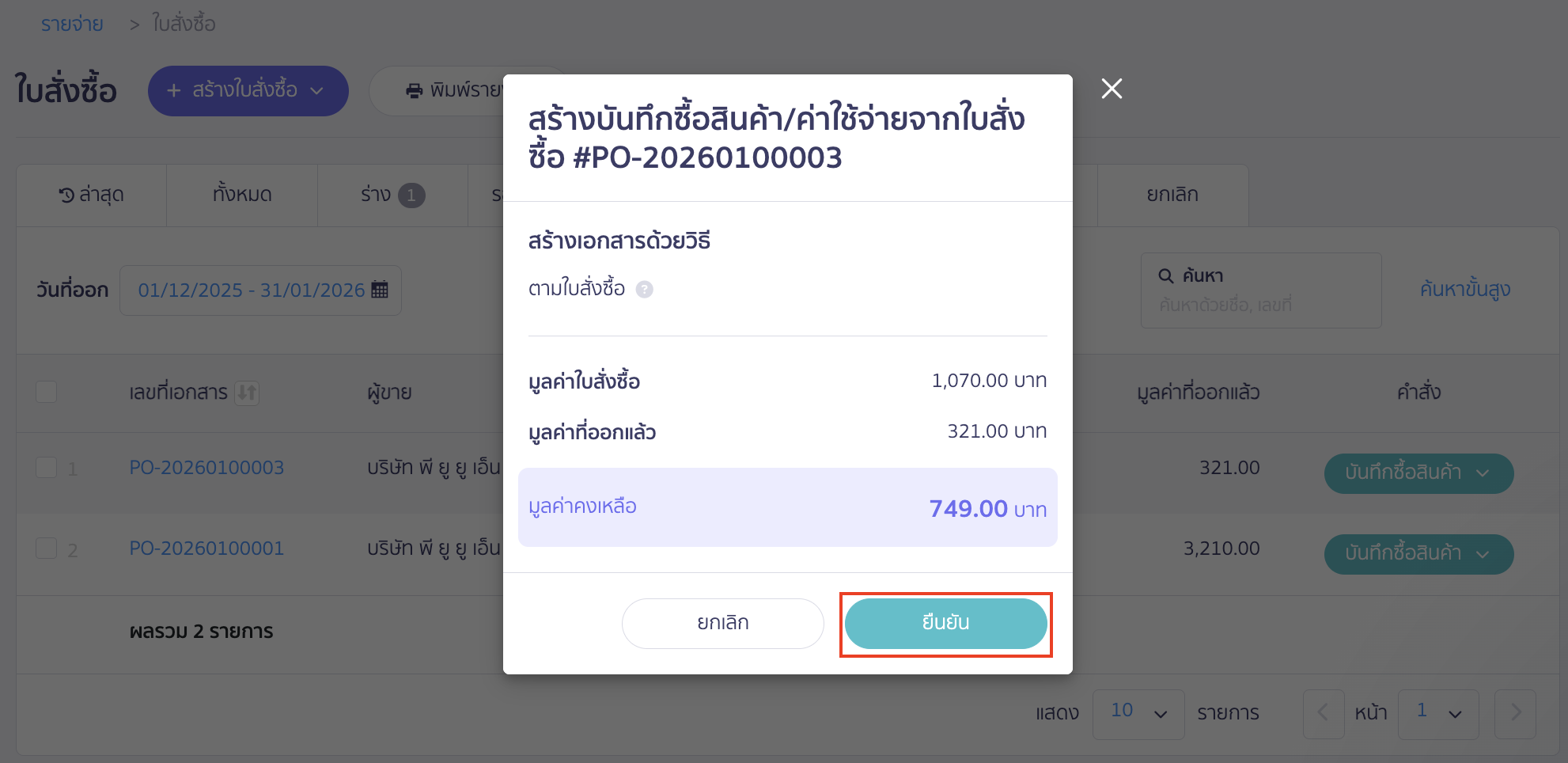Close the dialog with the X icon
This screenshot has width=1568, height=763.
tap(1112, 89)
